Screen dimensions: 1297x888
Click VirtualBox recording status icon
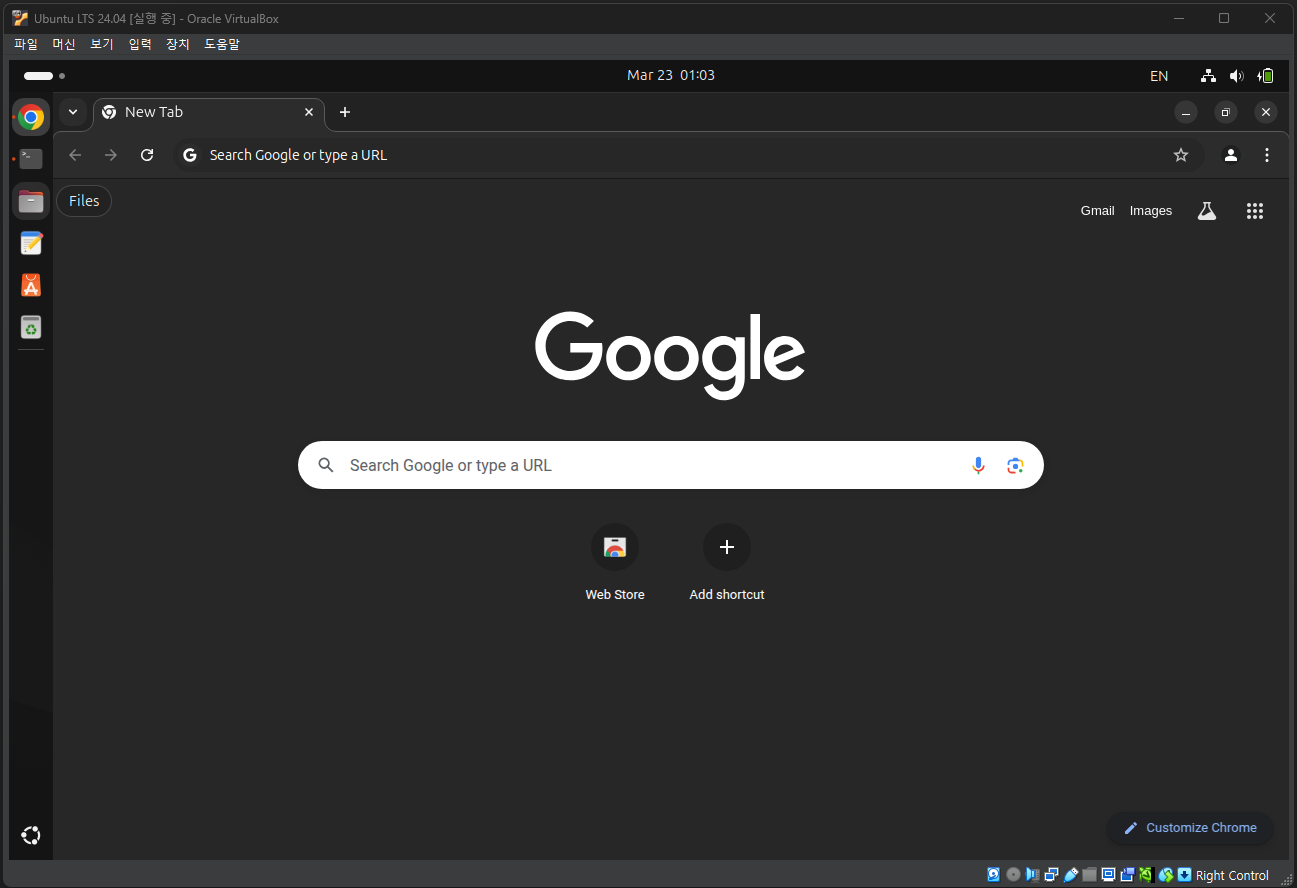[1127, 875]
